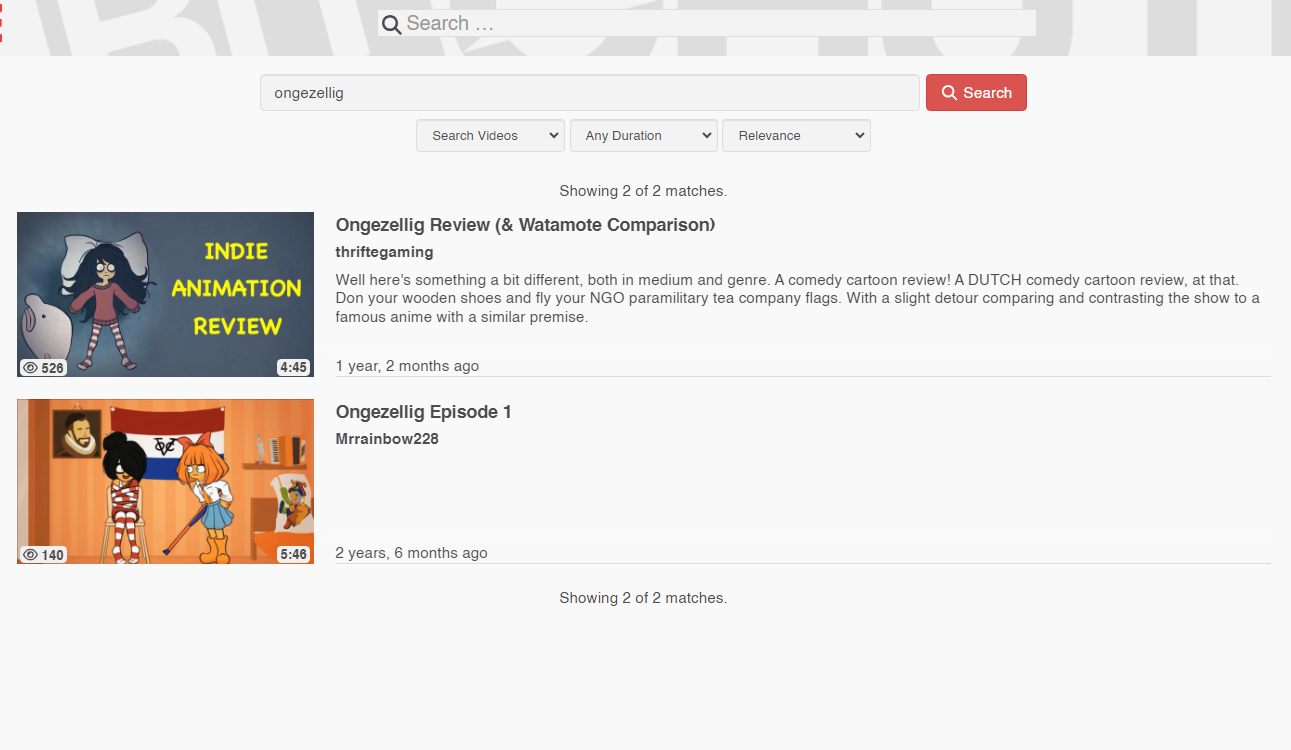The height and width of the screenshot is (750, 1291).
Task: Click the Indie Animation Review thumbnail
Action: tap(165, 294)
